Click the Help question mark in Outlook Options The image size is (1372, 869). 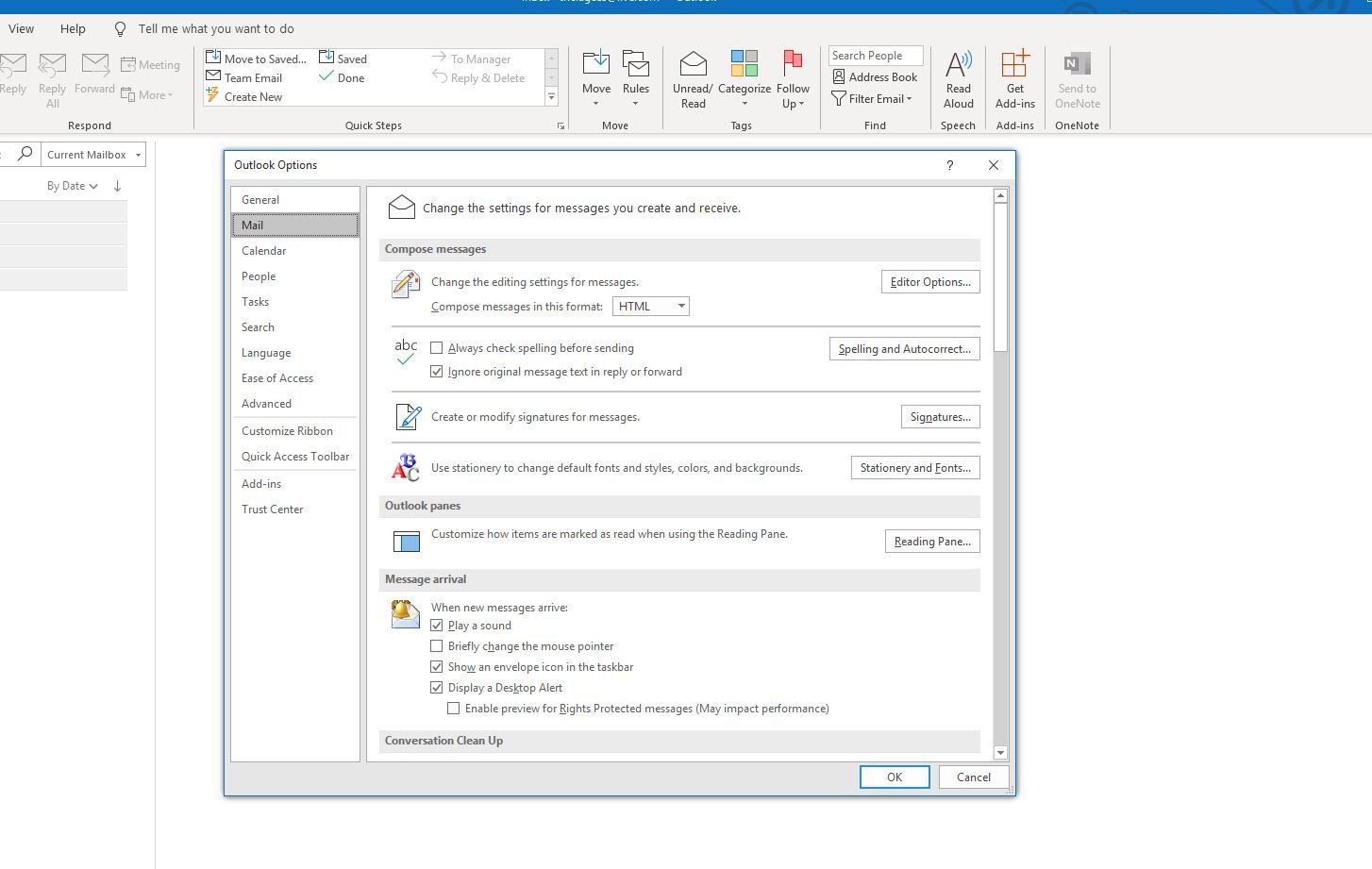click(x=949, y=165)
